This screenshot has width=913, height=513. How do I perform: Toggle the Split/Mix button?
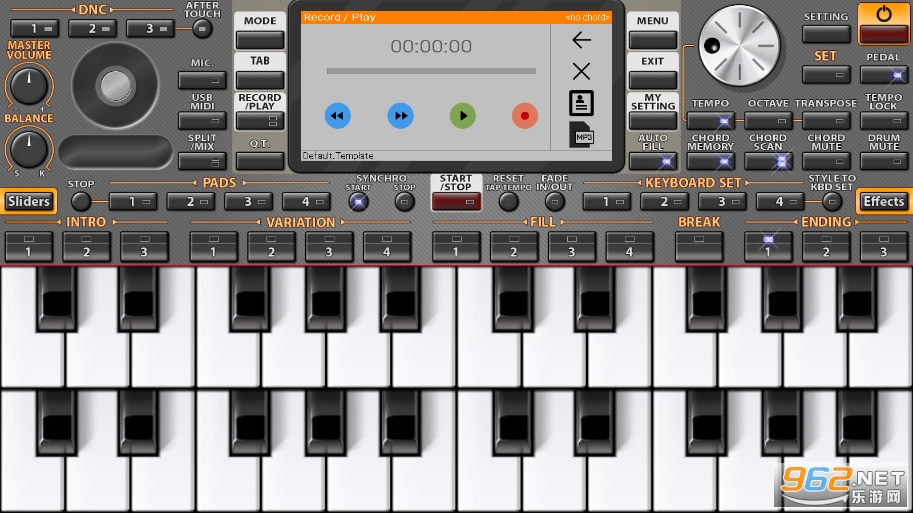[202, 161]
